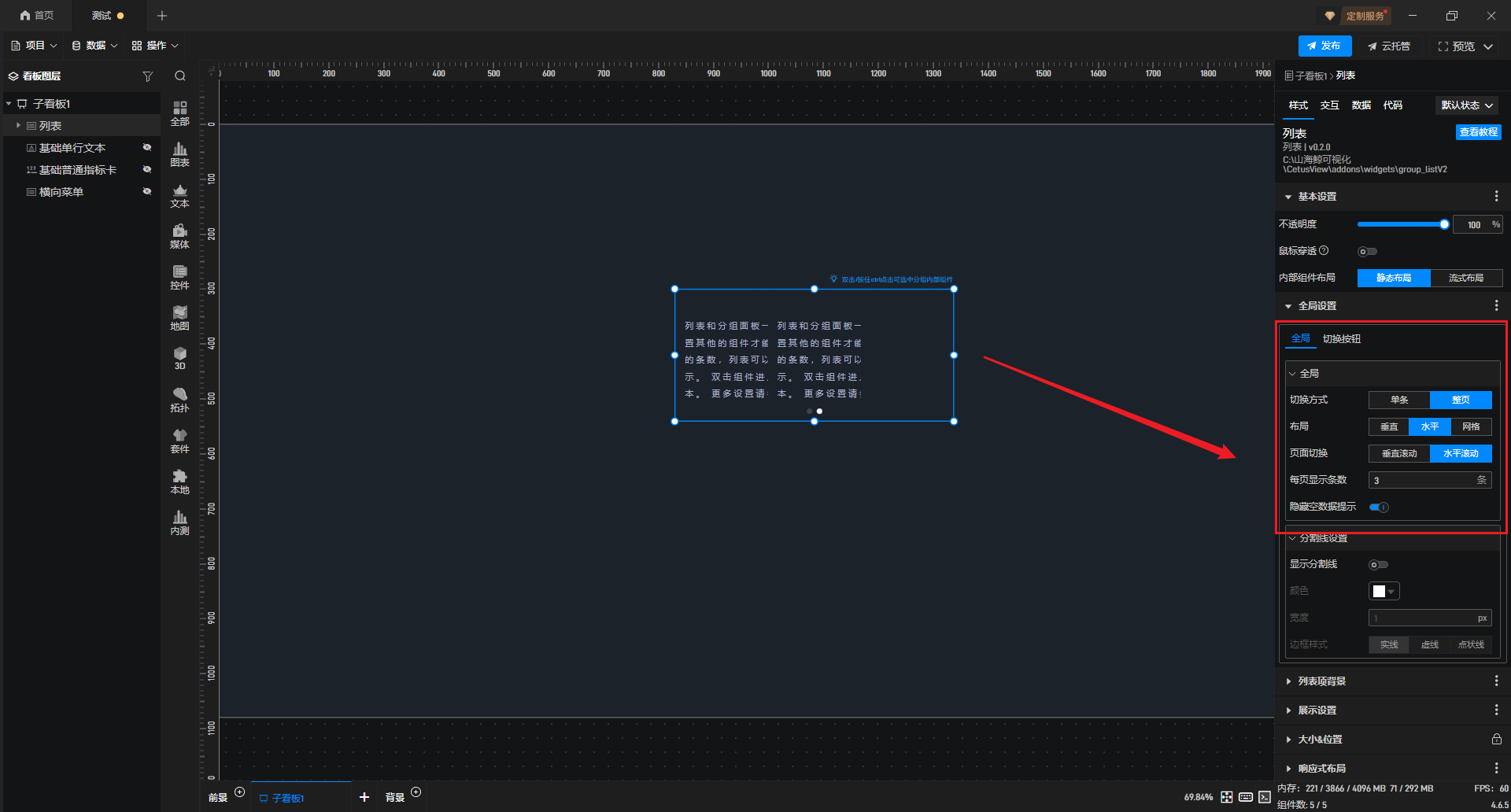Click the 查看教程 button
The width and height of the screenshot is (1511, 812).
(1478, 132)
